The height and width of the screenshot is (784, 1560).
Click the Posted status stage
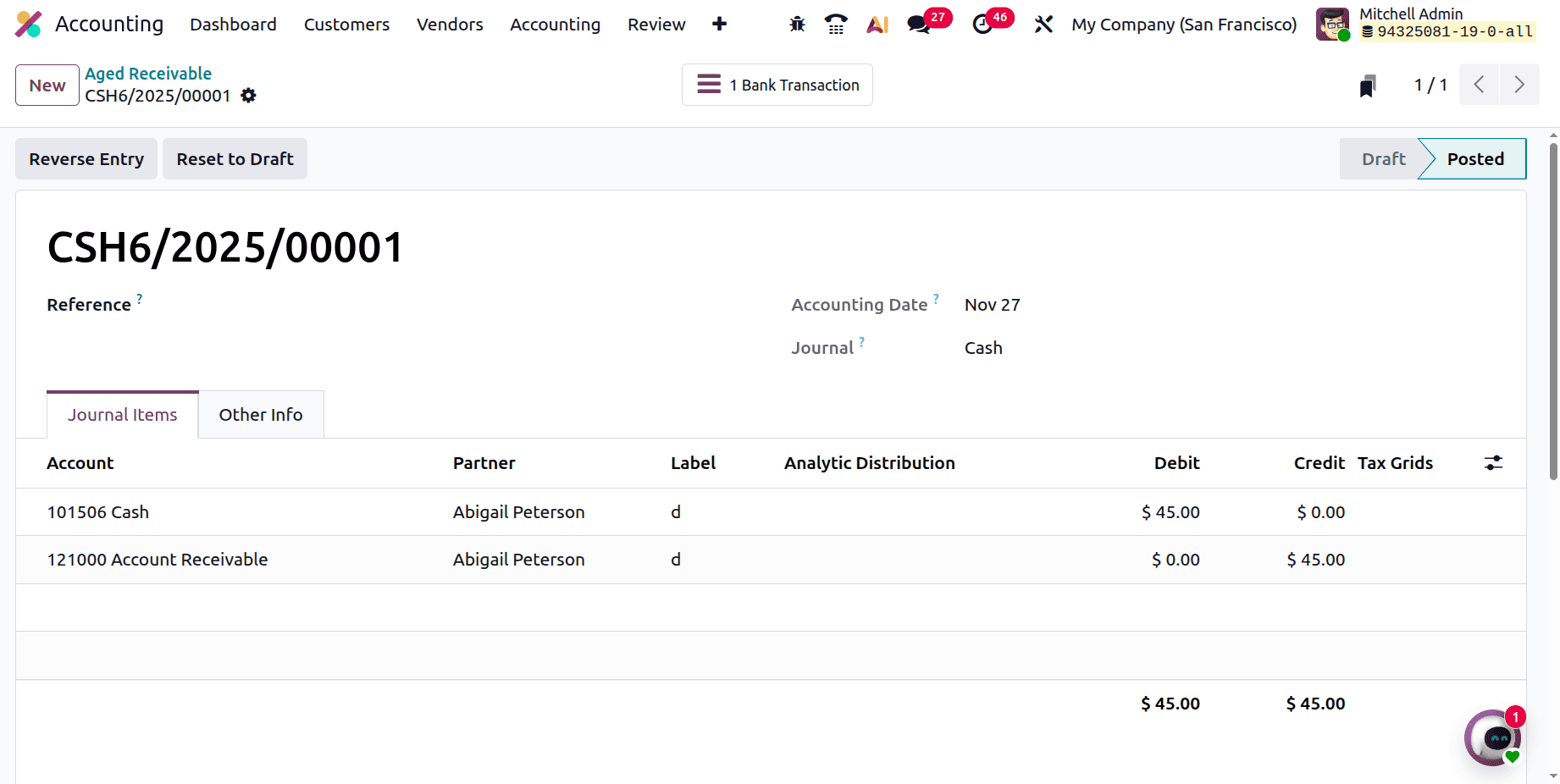point(1475,159)
